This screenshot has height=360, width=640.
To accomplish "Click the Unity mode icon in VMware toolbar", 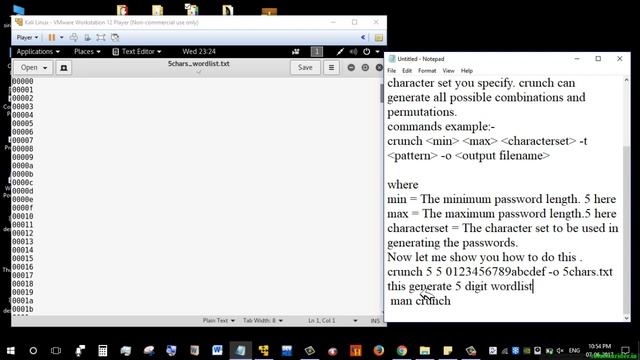I will (115, 38).
